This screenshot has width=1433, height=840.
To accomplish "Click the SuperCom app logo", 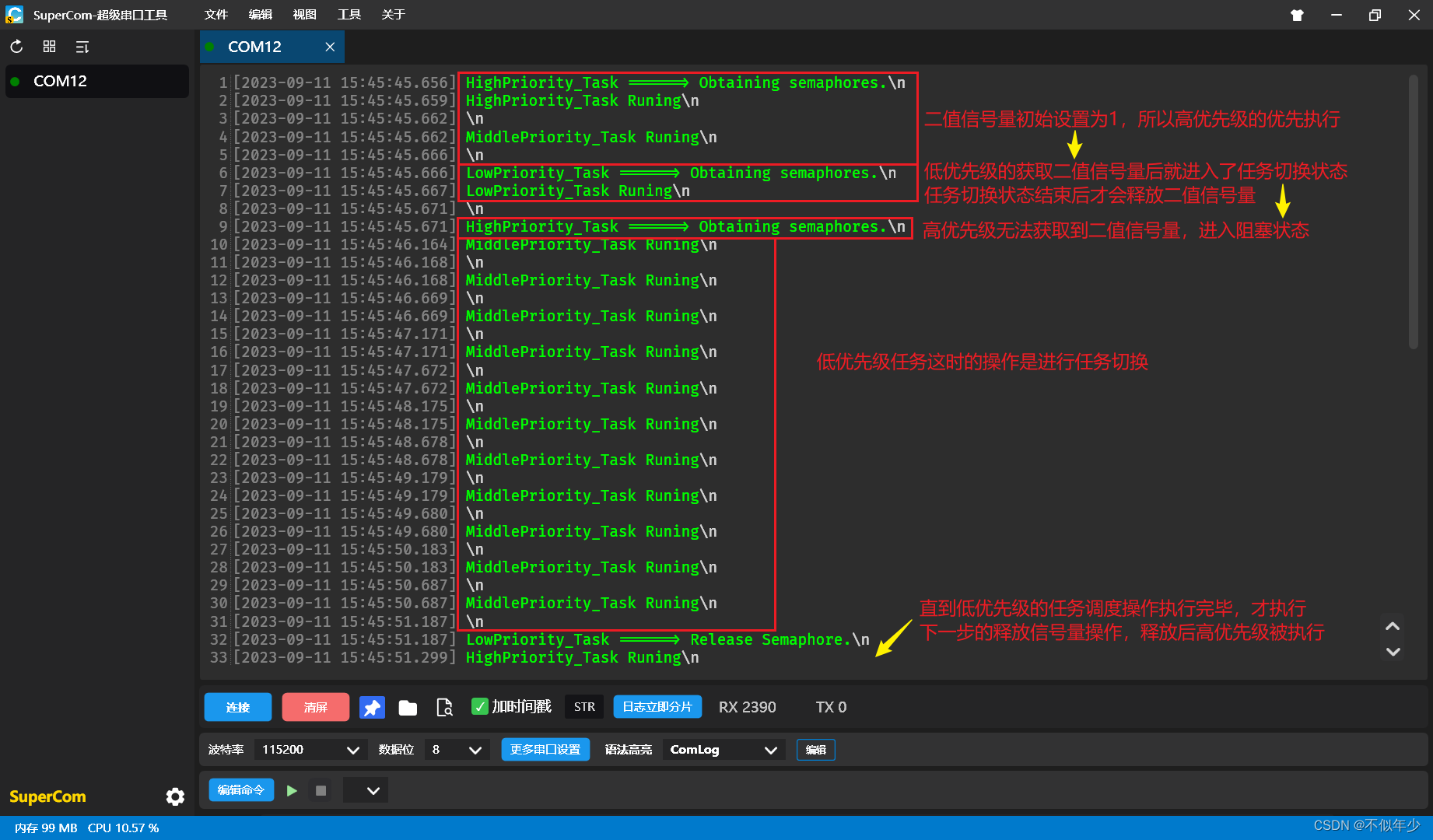I will click(x=14, y=15).
